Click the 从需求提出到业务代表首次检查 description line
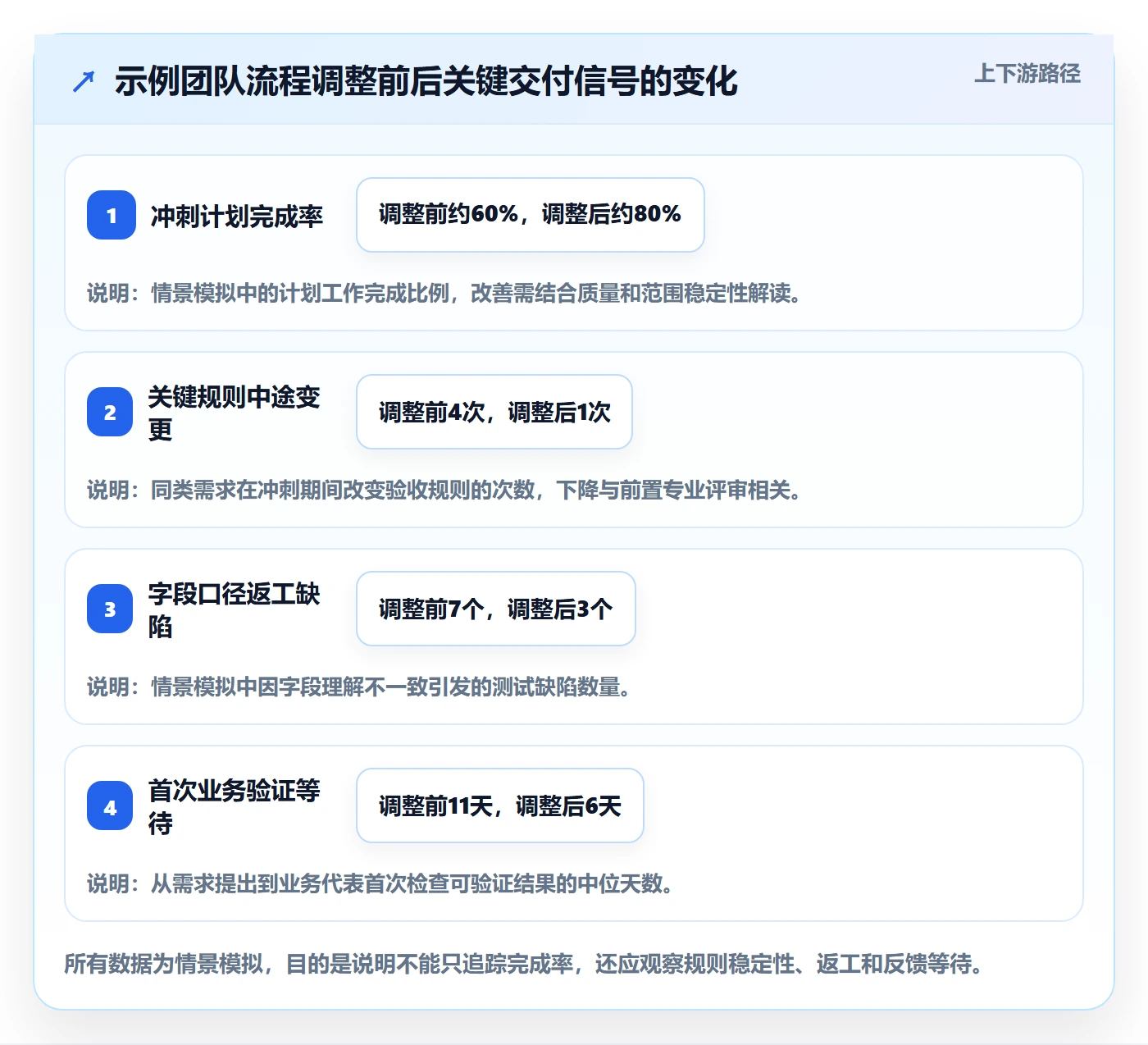The image size is (1148, 1045). 380,883
